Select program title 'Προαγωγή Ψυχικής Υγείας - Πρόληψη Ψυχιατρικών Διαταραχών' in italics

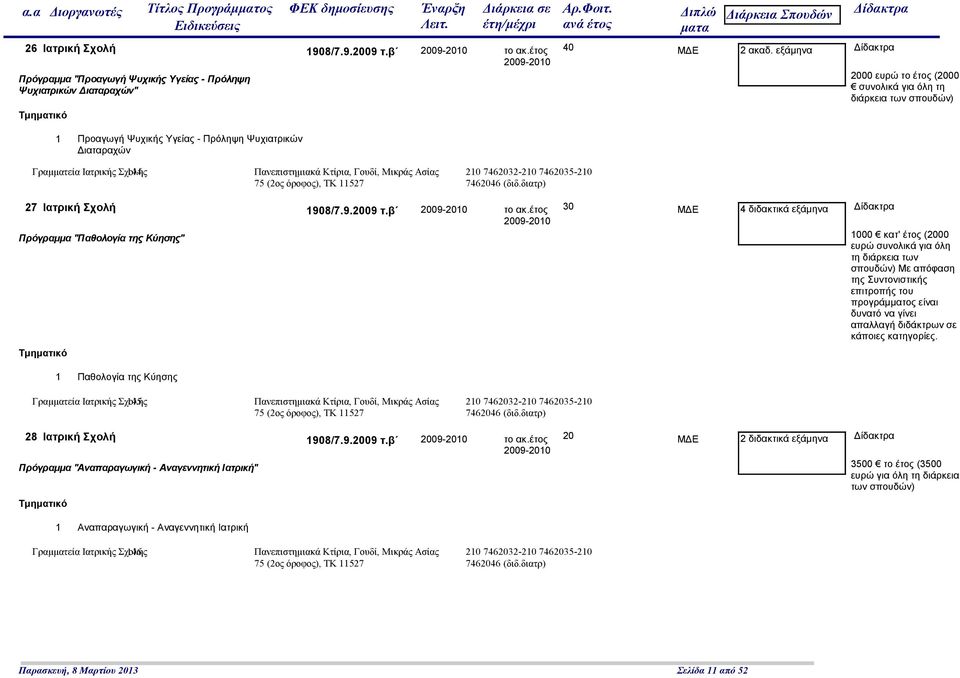[134, 85]
